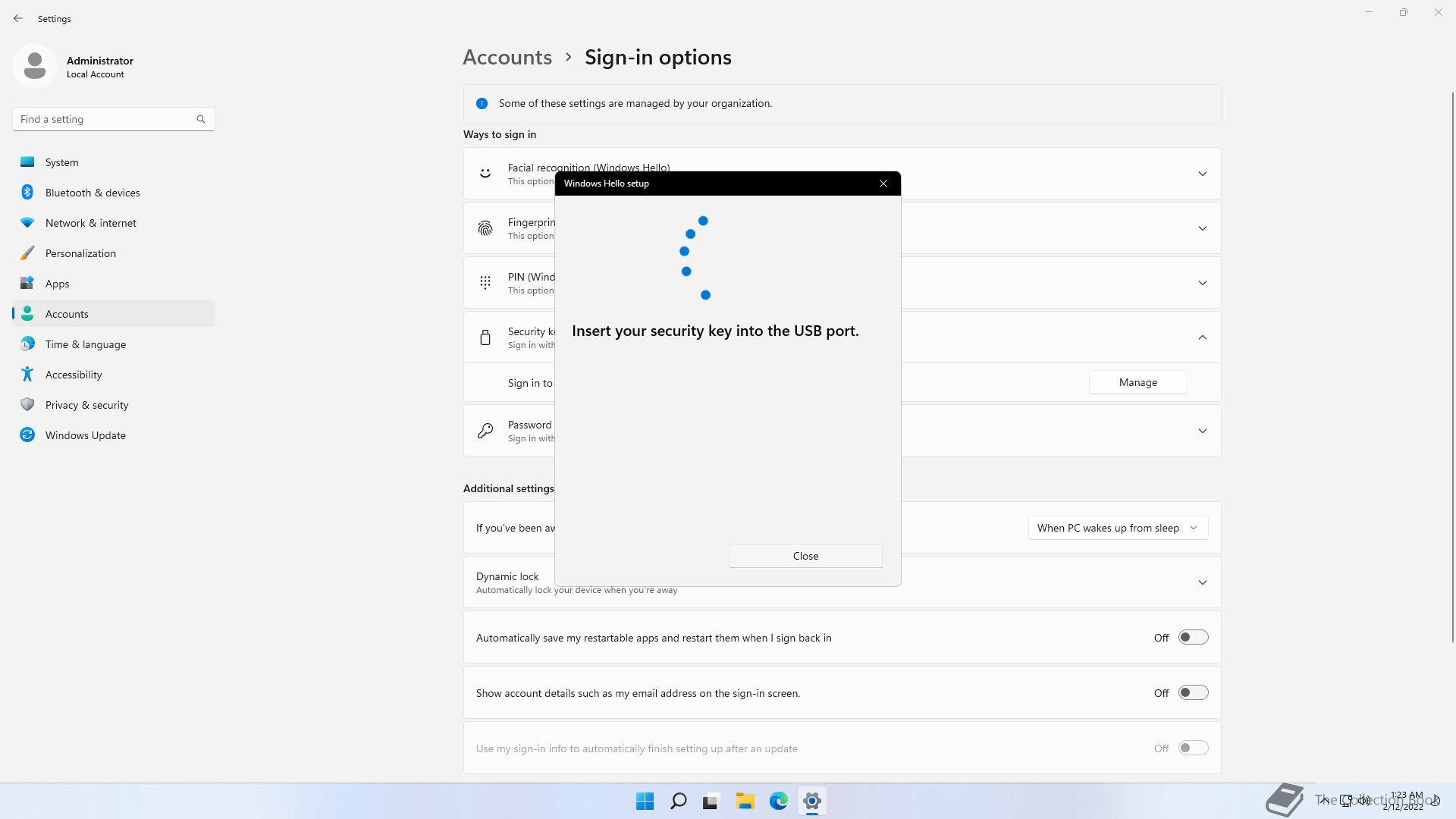Expand Facial recognition option

(1203, 174)
